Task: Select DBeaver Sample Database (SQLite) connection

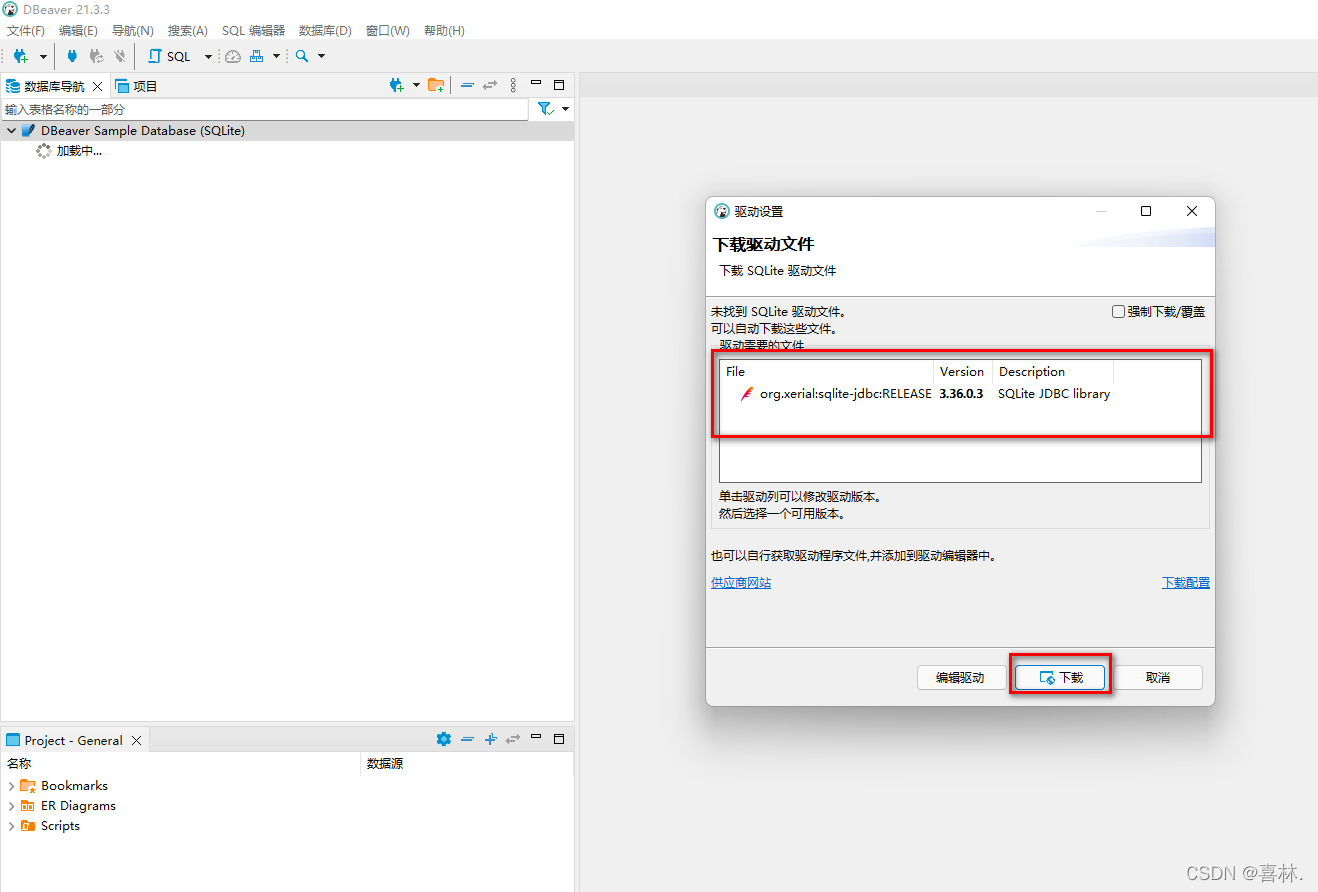Action: tap(143, 131)
